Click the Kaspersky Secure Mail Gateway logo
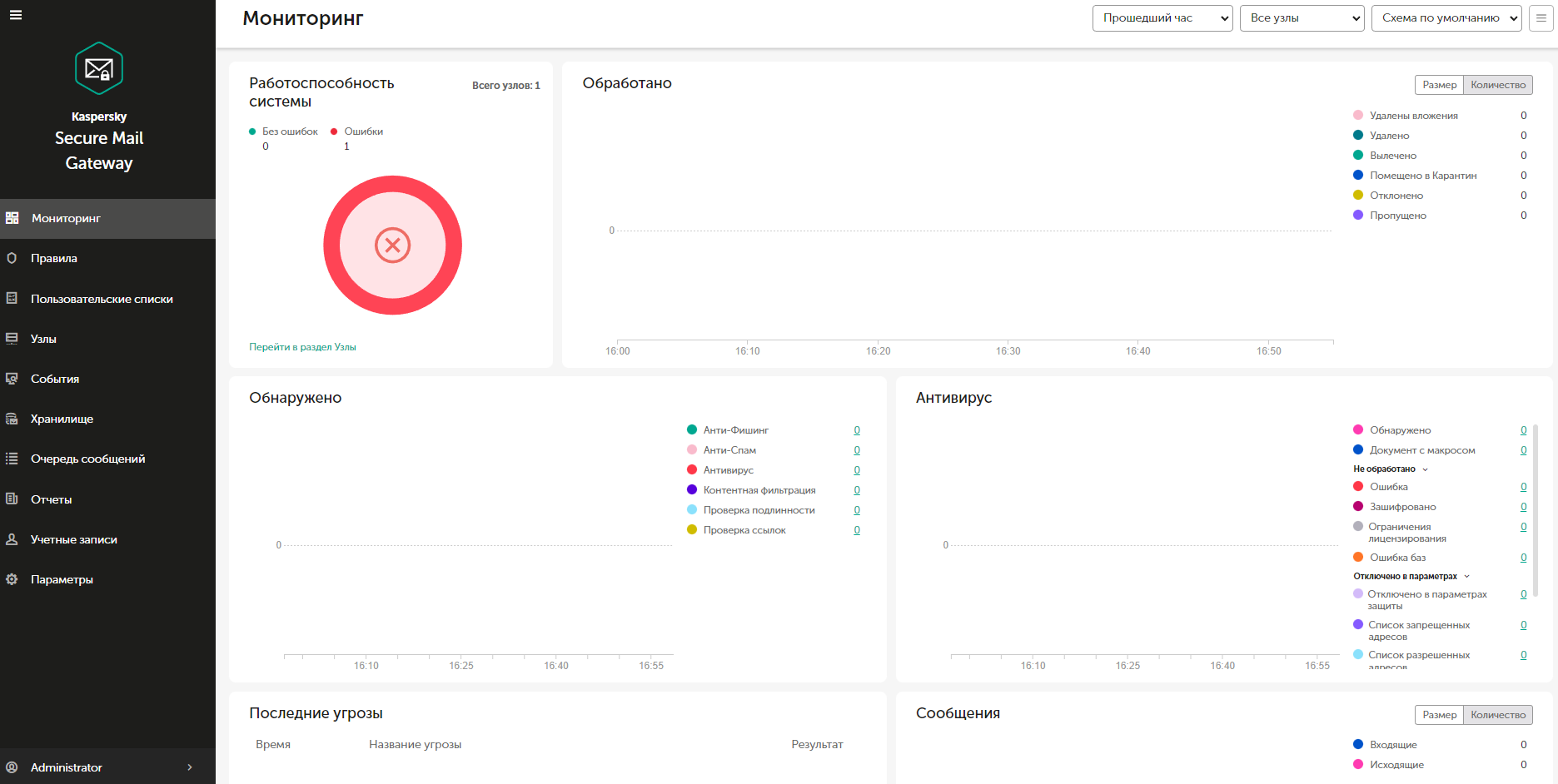 [99, 68]
